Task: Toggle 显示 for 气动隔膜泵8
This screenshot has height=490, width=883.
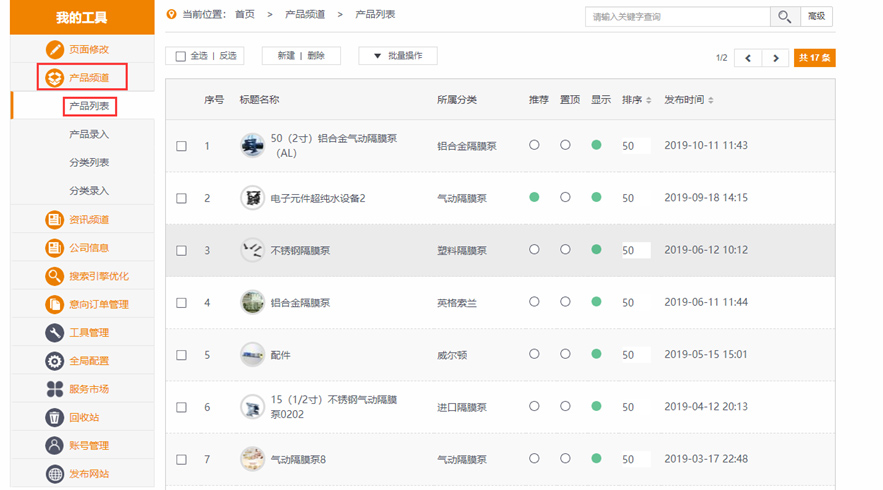Action: tap(596, 458)
